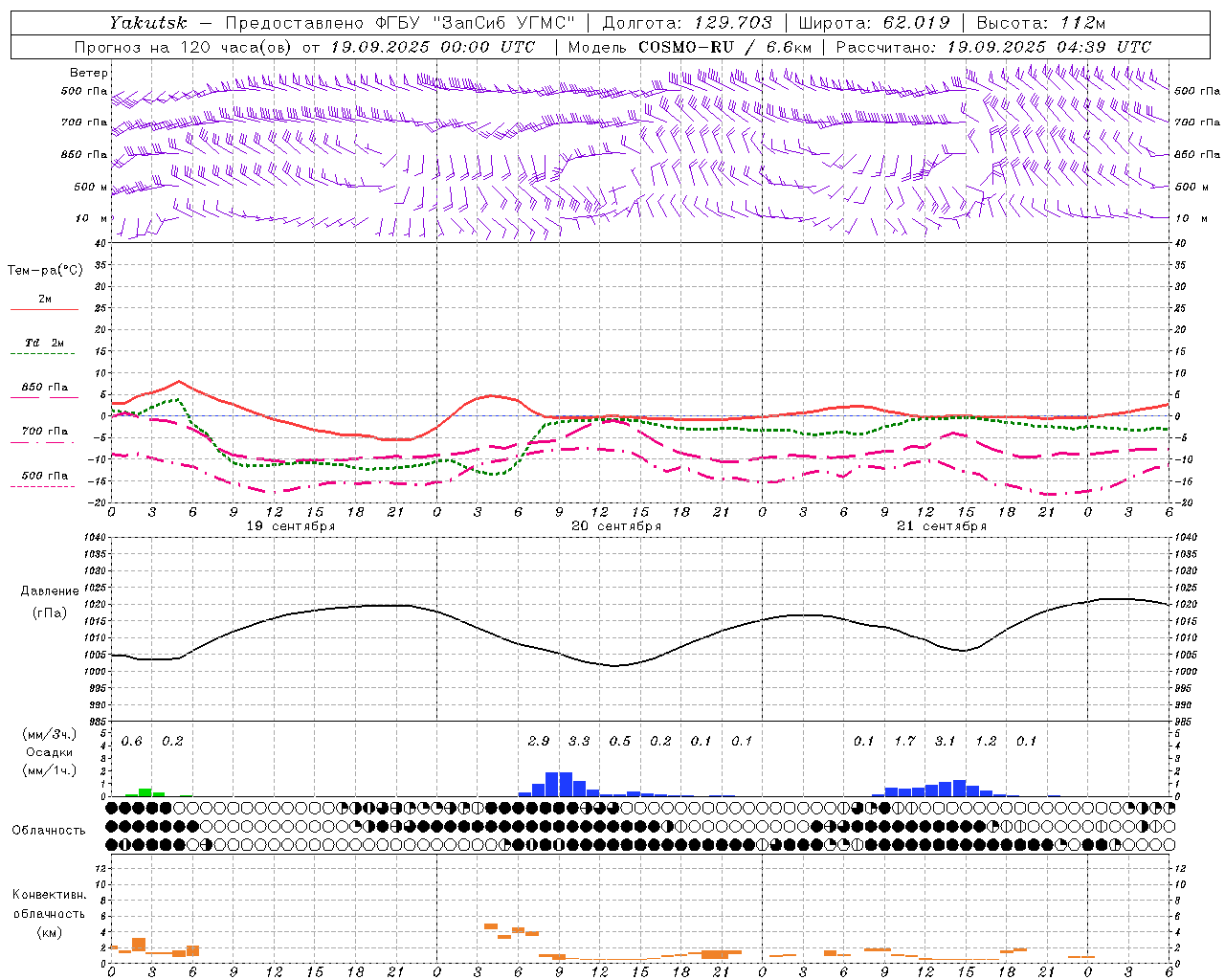Image resolution: width=1225 pixels, height=980 pixels.
Task: Click the Прогноз на 120 часа(ов) text
Action: click(184, 47)
